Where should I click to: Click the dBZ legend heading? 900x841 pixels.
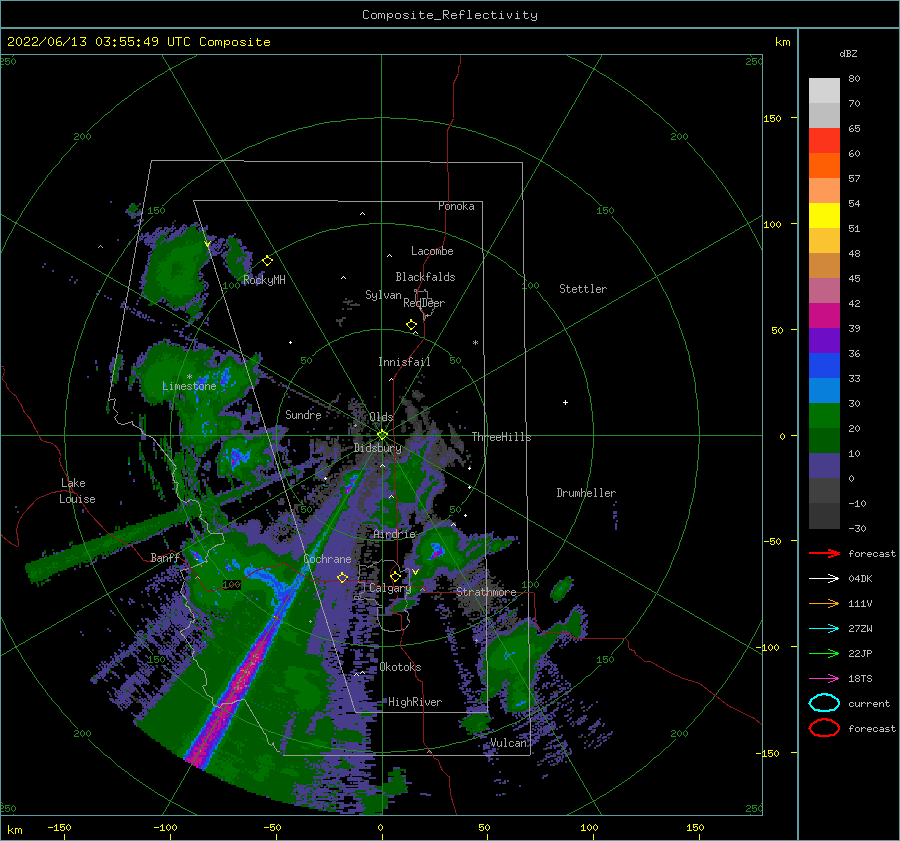848,53
